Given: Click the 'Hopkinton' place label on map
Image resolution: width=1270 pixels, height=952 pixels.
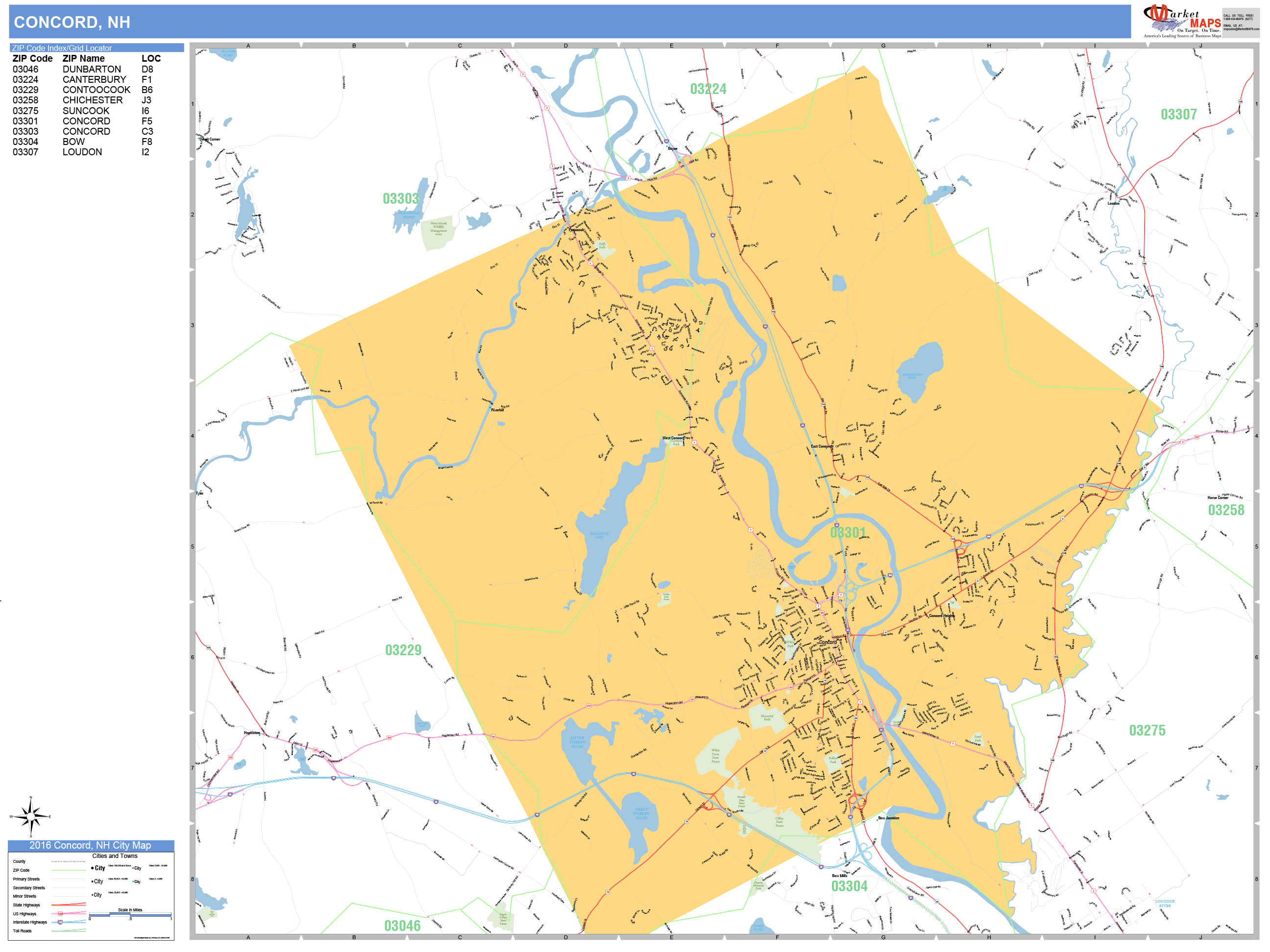Looking at the screenshot, I should (251, 733).
